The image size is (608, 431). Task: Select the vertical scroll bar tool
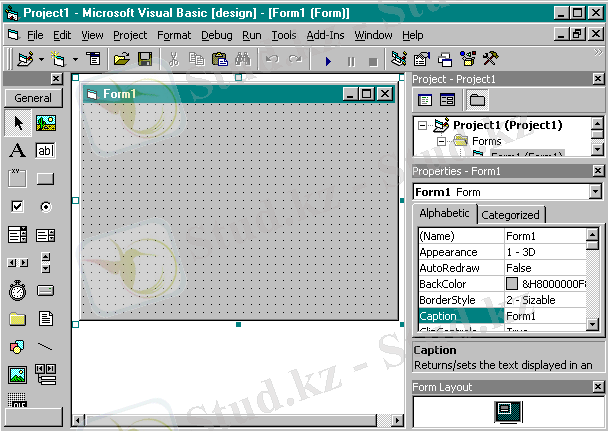pyautogui.click(x=46, y=263)
